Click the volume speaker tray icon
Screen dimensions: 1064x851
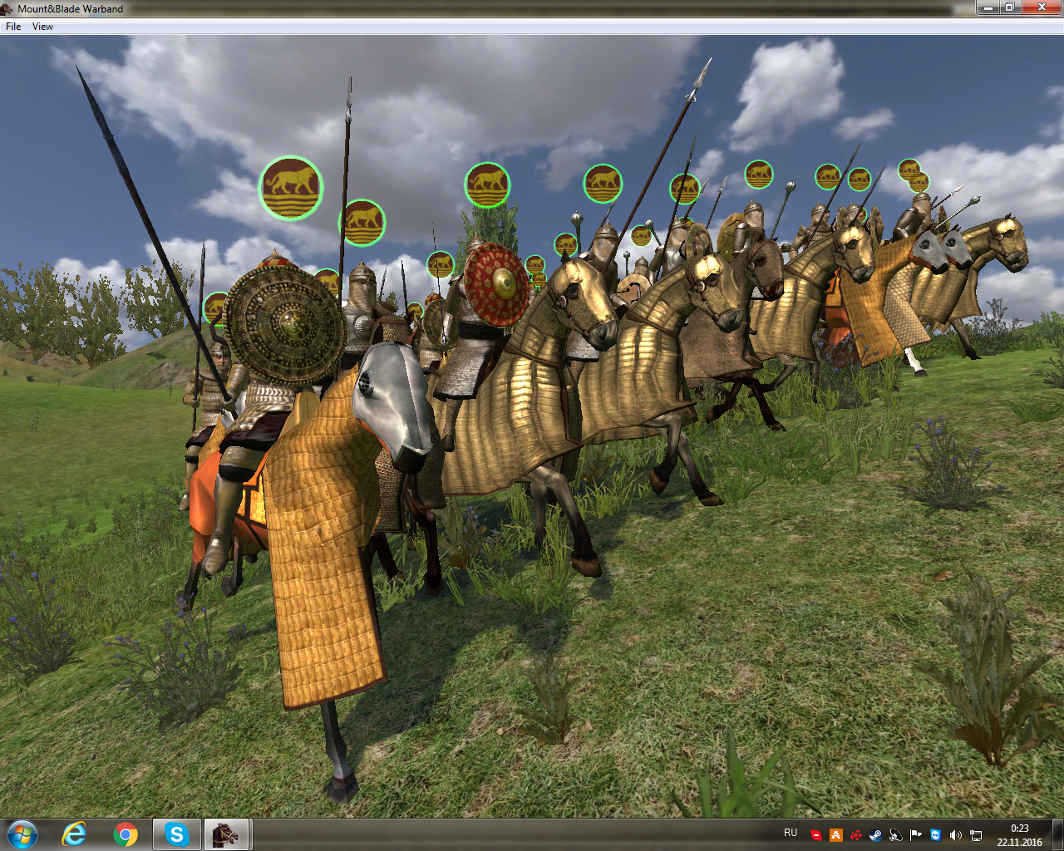click(955, 834)
